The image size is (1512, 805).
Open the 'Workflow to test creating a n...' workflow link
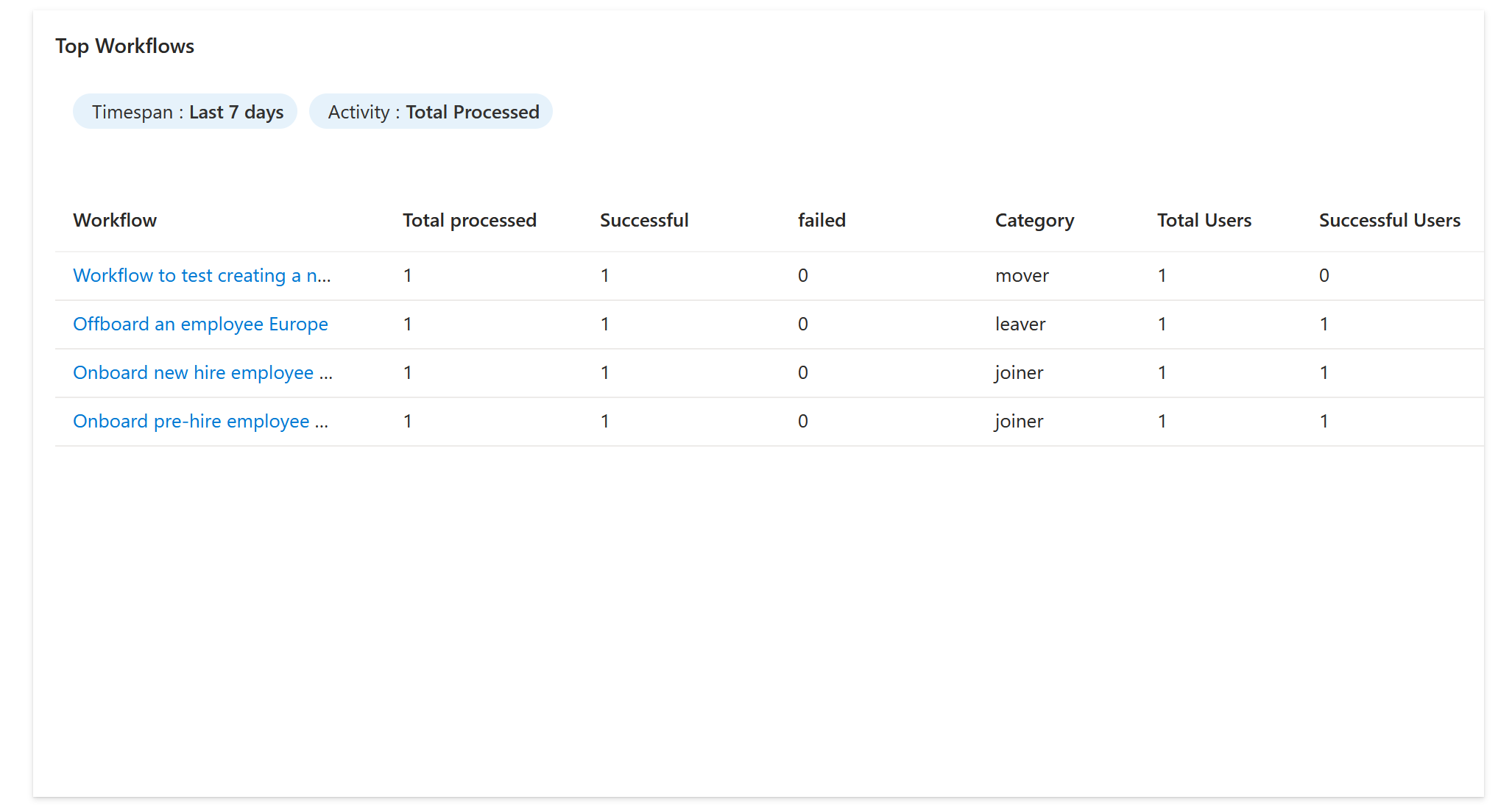click(x=202, y=275)
